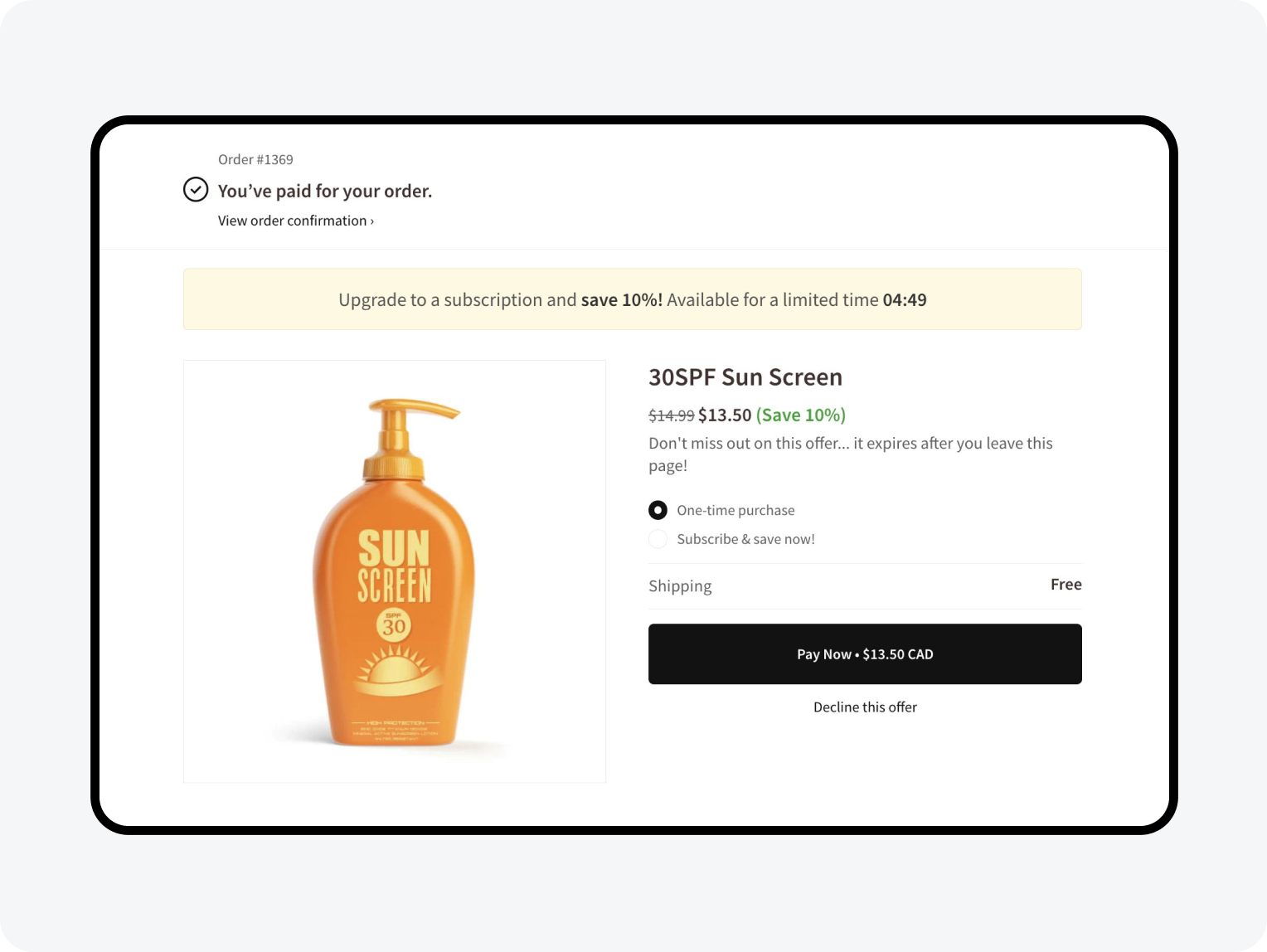Click the crossed-out $14.99 original price
This screenshot has width=1267, height=952.
pos(671,415)
